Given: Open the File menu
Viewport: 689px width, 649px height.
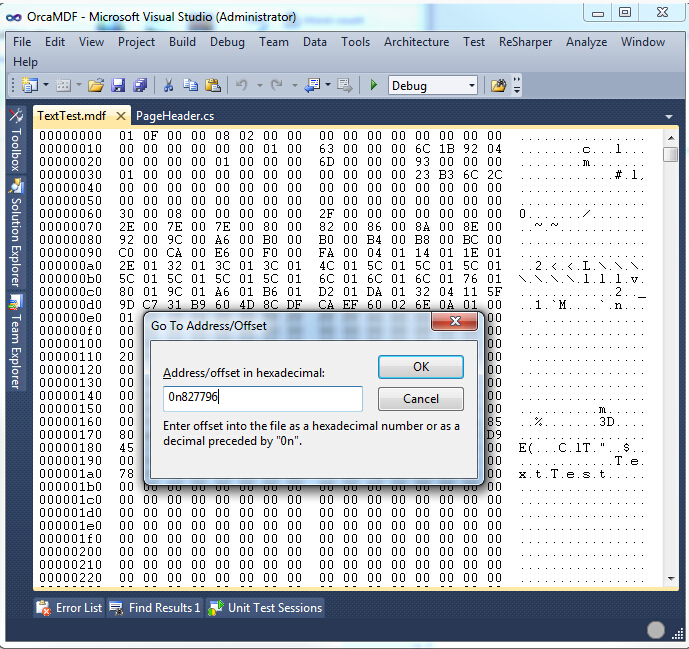Looking at the screenshot, I should click(22, 42).
